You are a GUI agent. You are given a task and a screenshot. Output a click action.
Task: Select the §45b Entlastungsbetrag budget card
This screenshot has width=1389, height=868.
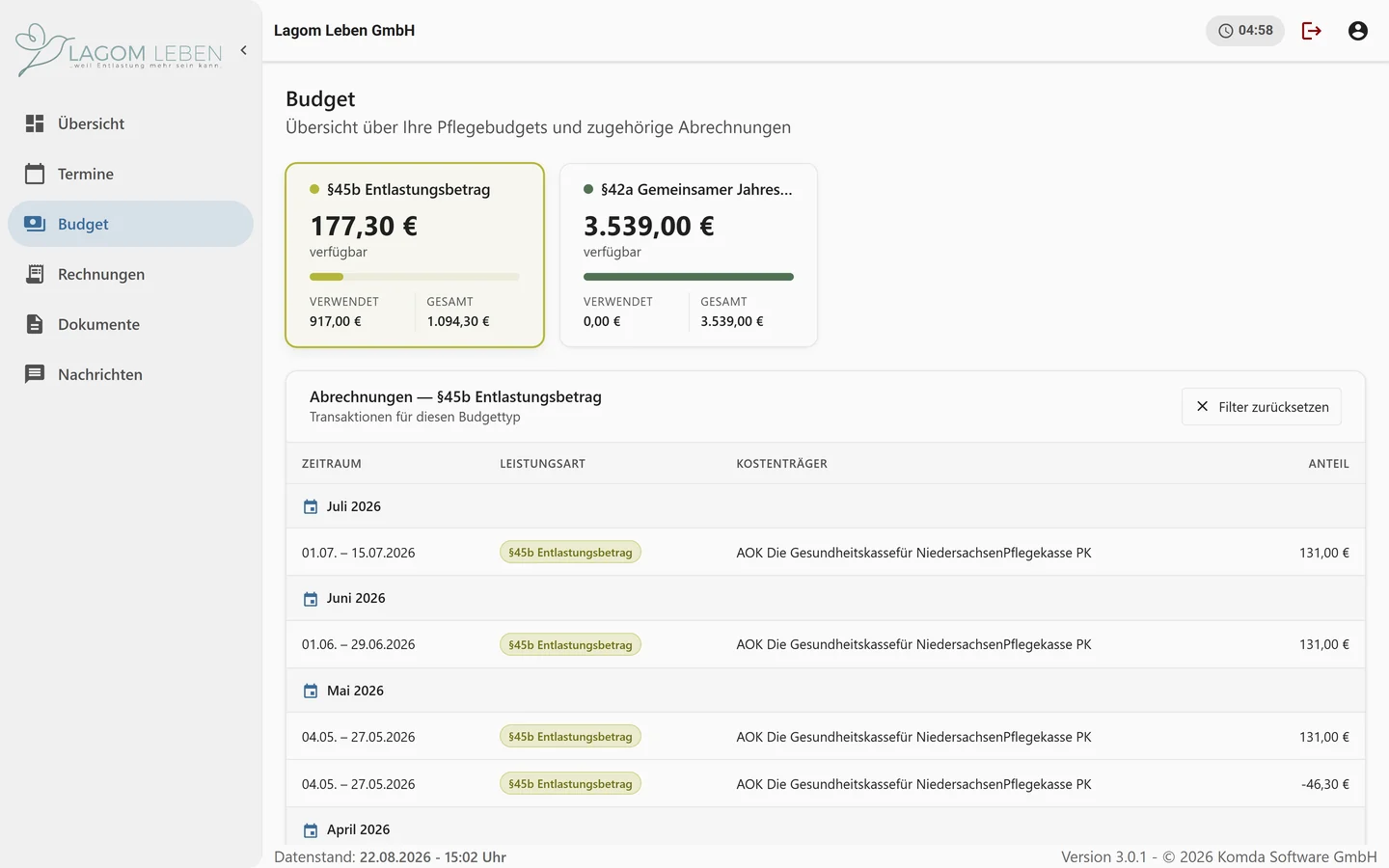pyautogui.click(x=415, y=255)
